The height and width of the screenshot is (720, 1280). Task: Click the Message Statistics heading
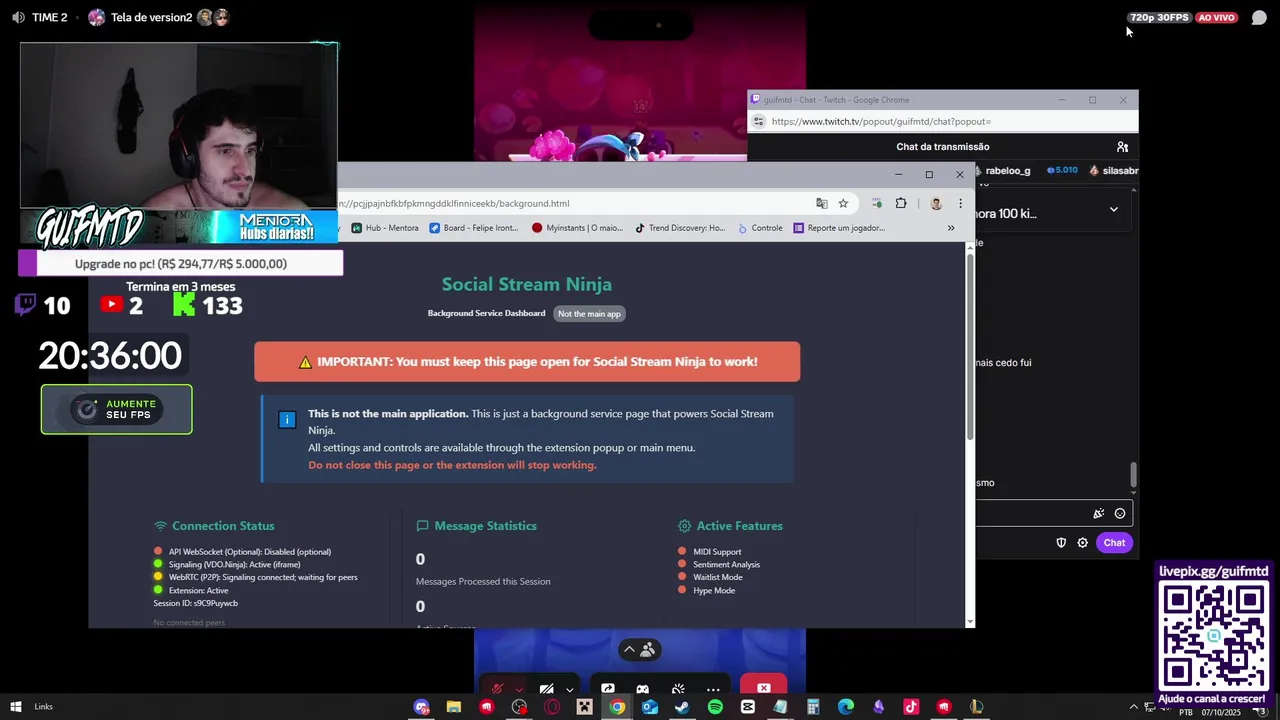pos(476,526)
